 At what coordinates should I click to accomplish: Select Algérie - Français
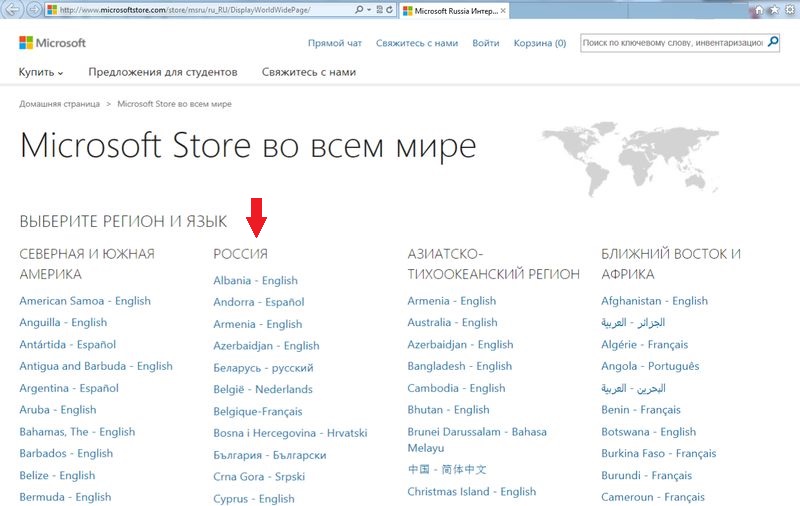[645, 344]
